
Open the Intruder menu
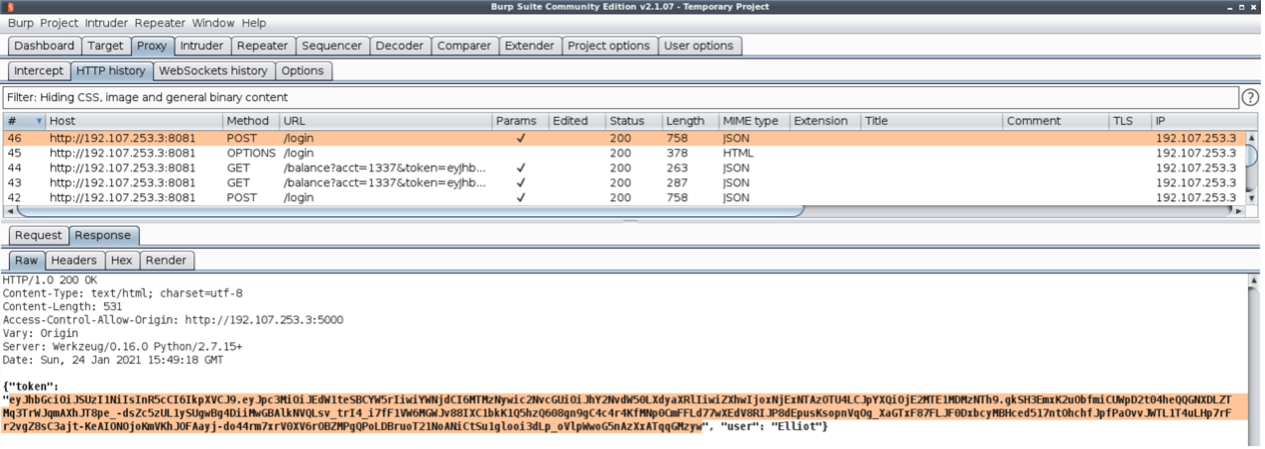pos(107,23)
